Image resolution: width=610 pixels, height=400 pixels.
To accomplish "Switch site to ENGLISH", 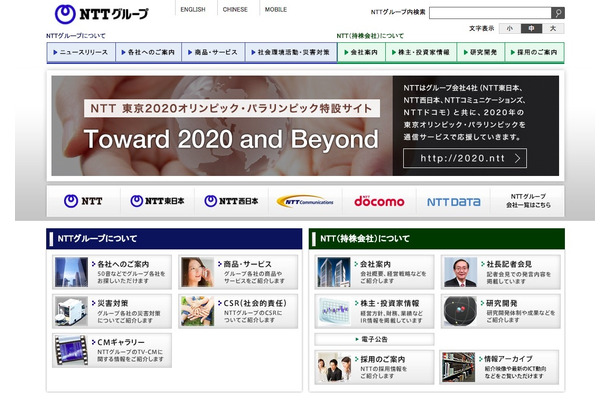I will point(193,9).
